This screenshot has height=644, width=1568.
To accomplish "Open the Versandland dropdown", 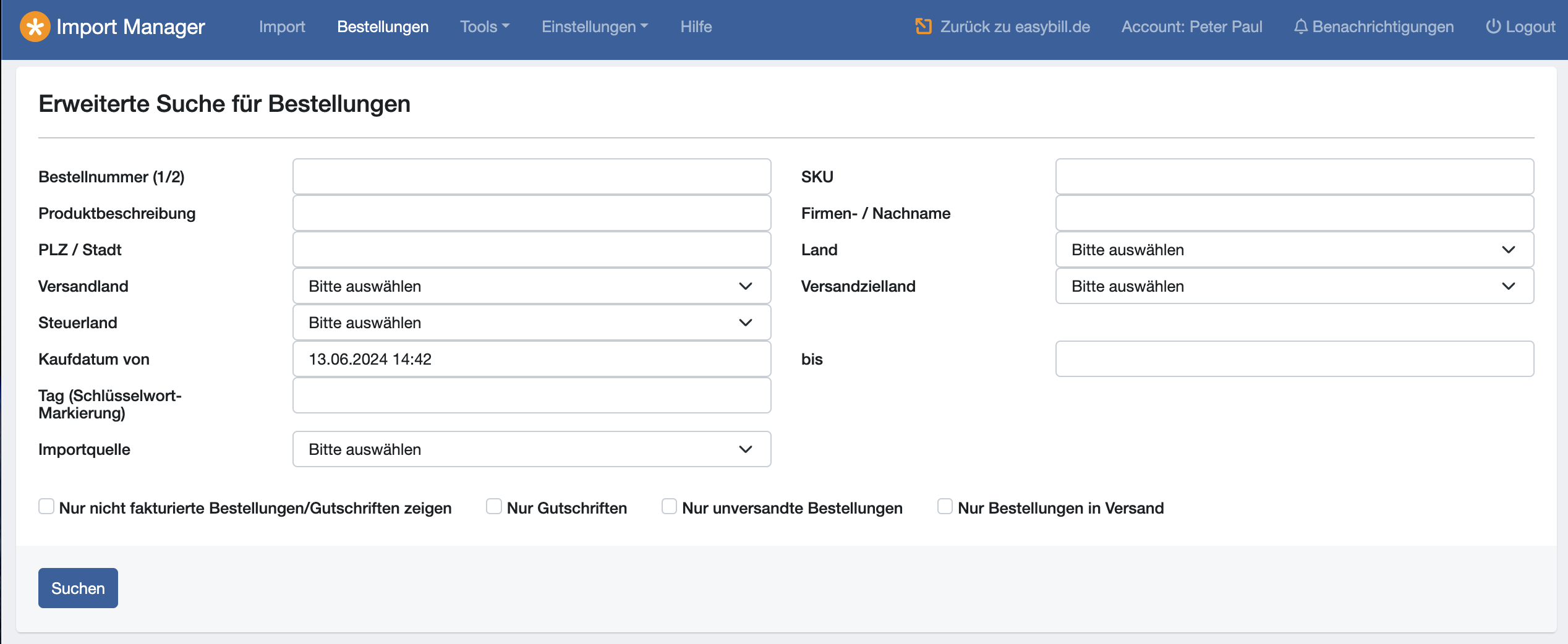I will click(532, 286).
